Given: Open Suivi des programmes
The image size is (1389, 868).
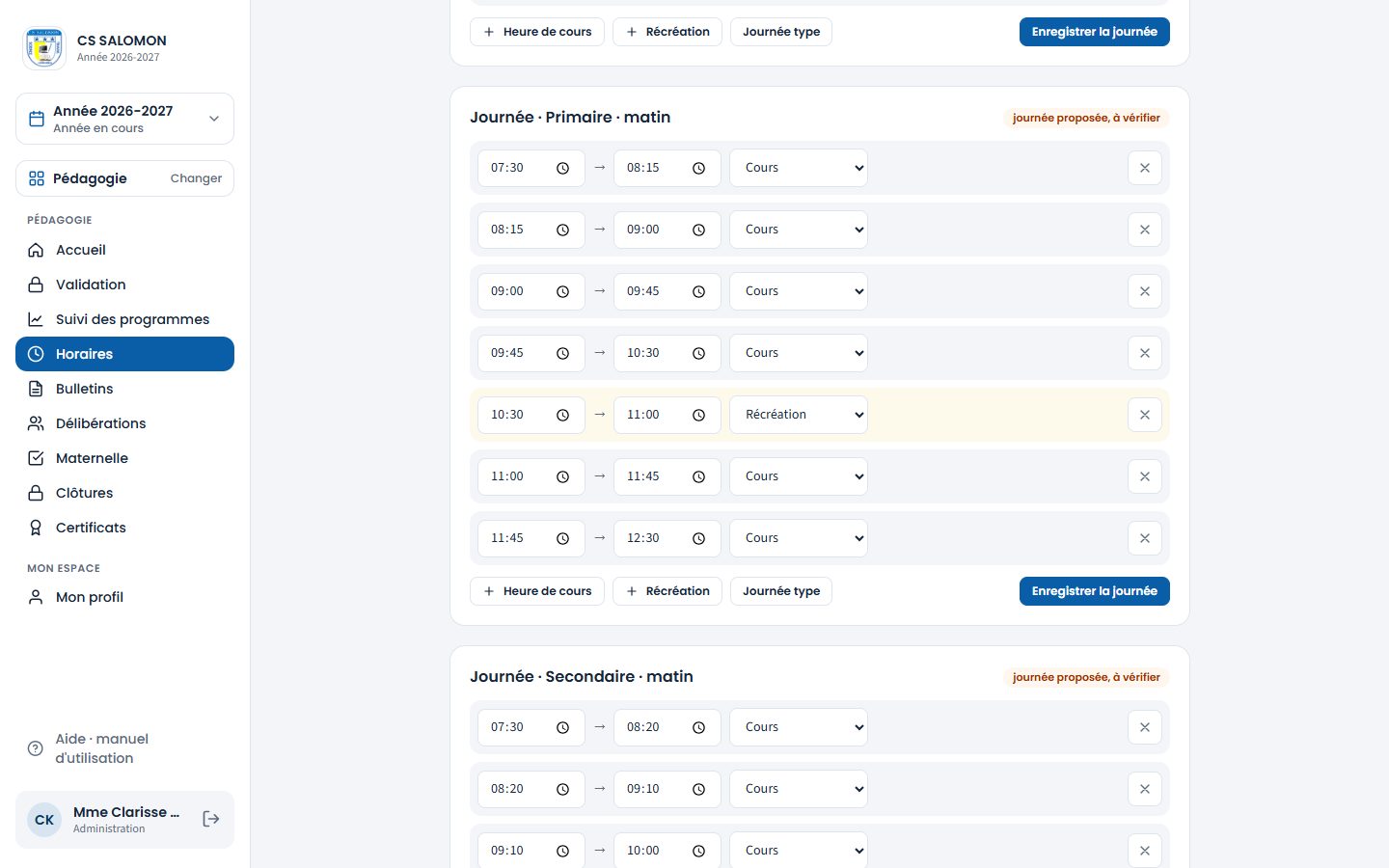Looking at the screenshot, I should click(124, 319).
